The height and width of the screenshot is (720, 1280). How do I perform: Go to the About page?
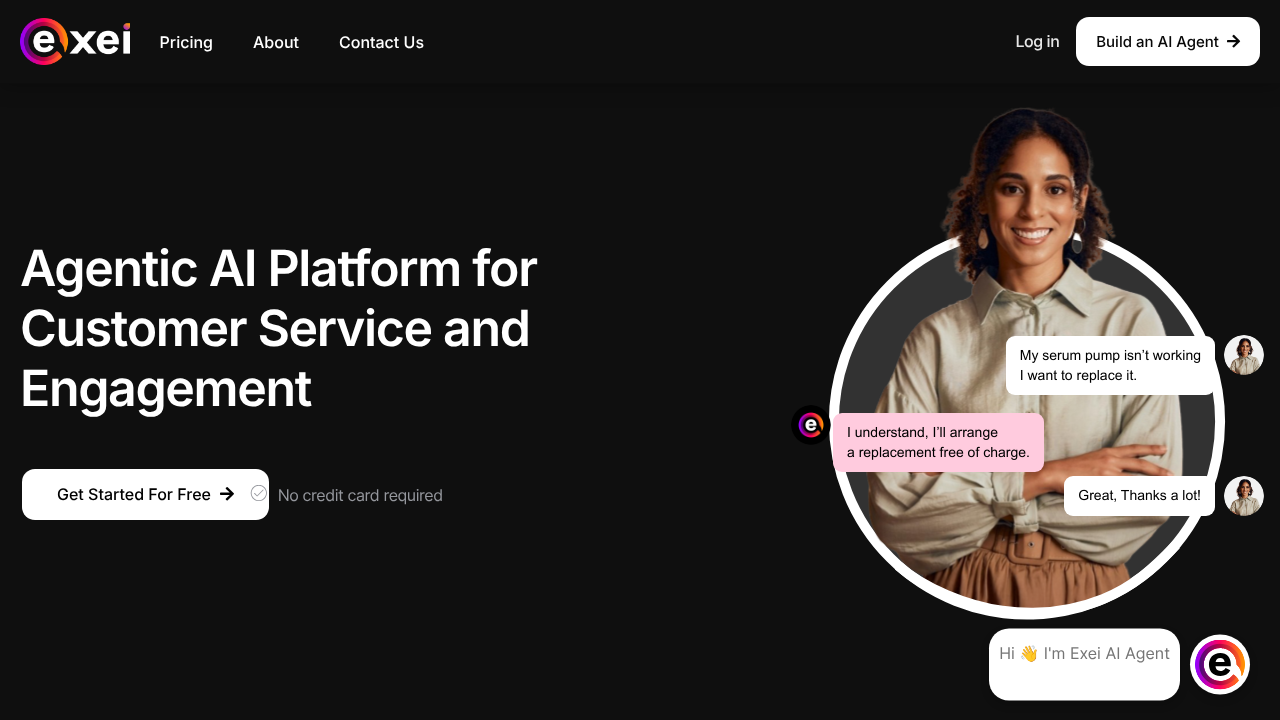pyautogui.click(x=276, y=42)
